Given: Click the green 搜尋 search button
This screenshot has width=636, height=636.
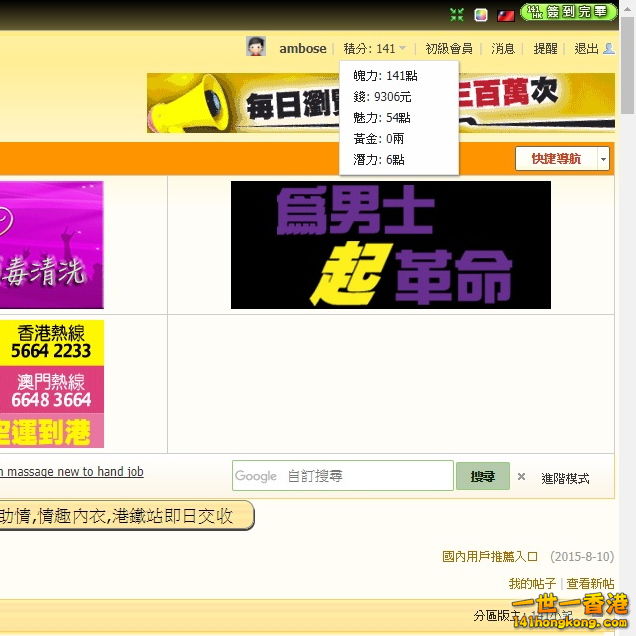Looking at the screenshot, I should click(x=483, y=476).
